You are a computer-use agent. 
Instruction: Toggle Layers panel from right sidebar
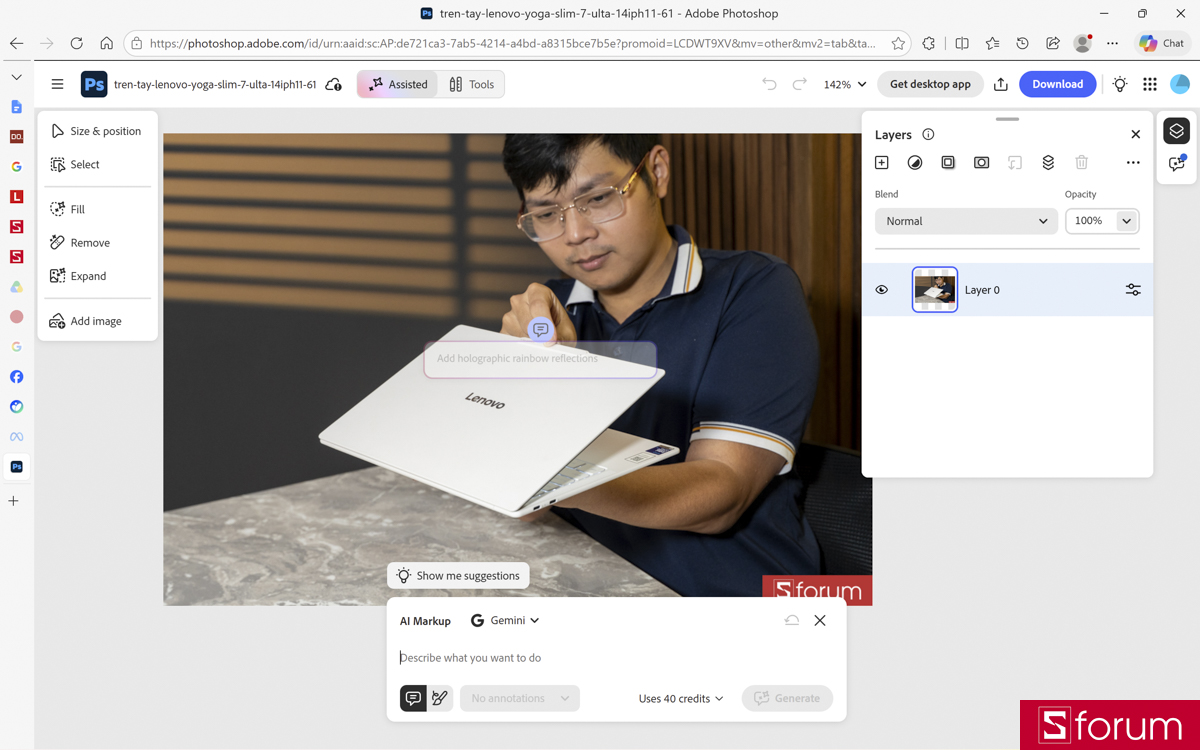[x=1177, y=130]
